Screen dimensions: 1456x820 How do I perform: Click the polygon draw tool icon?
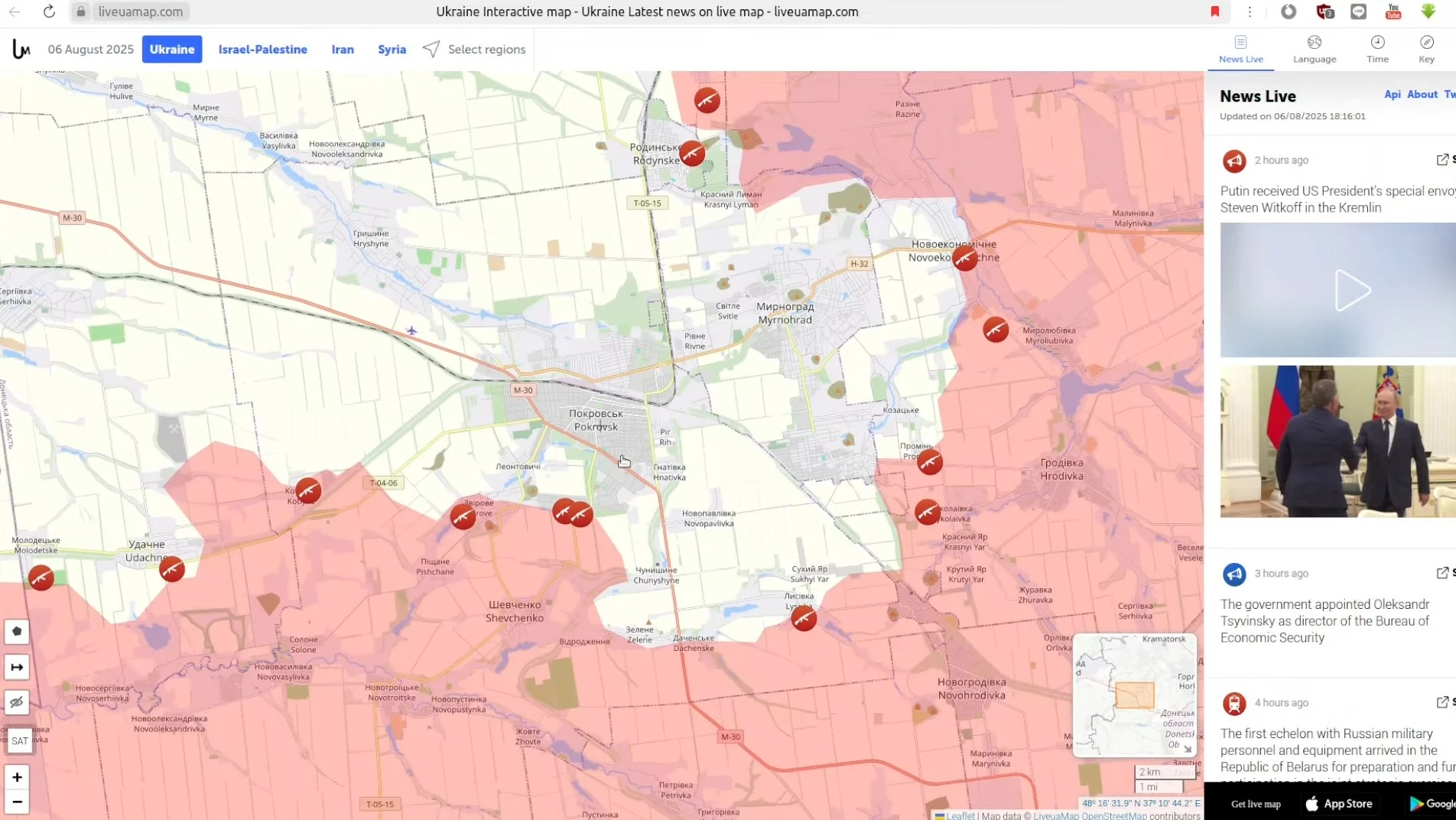click(17, 631)
